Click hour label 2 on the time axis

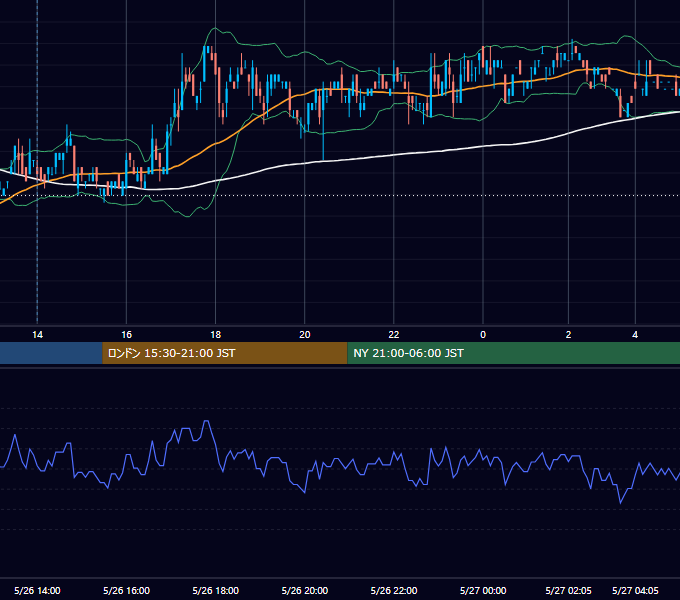[x=569, y=335]
